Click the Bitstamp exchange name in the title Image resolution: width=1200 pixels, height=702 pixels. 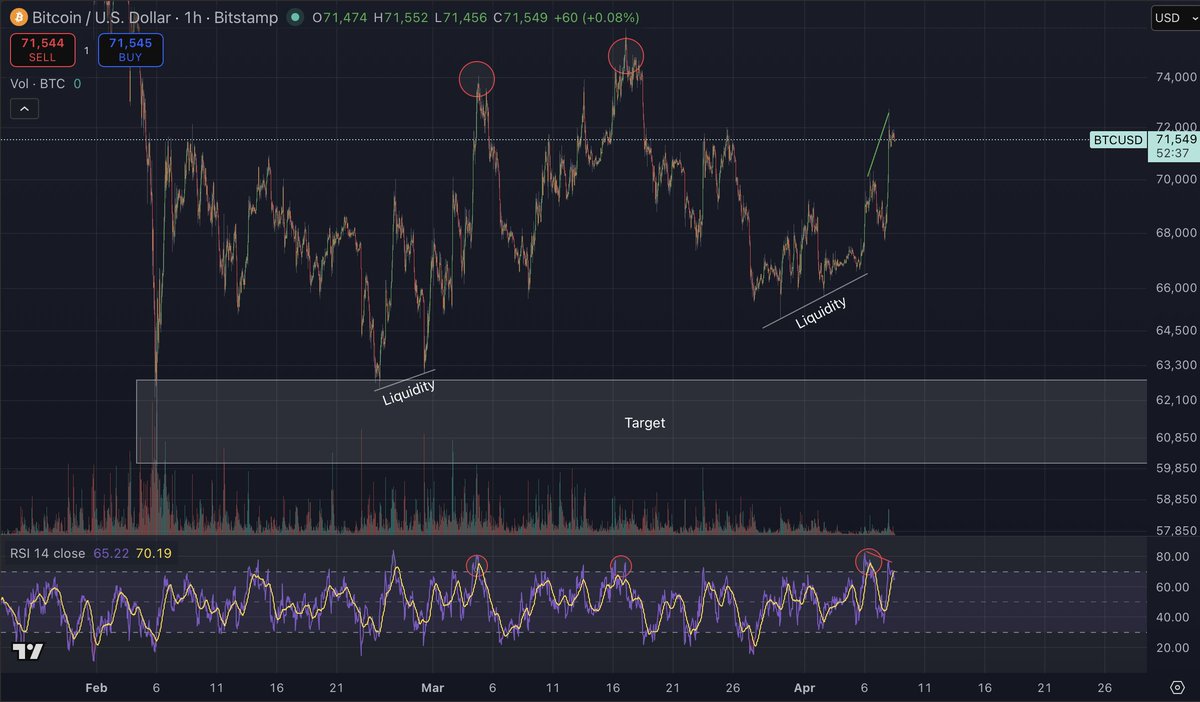coord(249,17)
